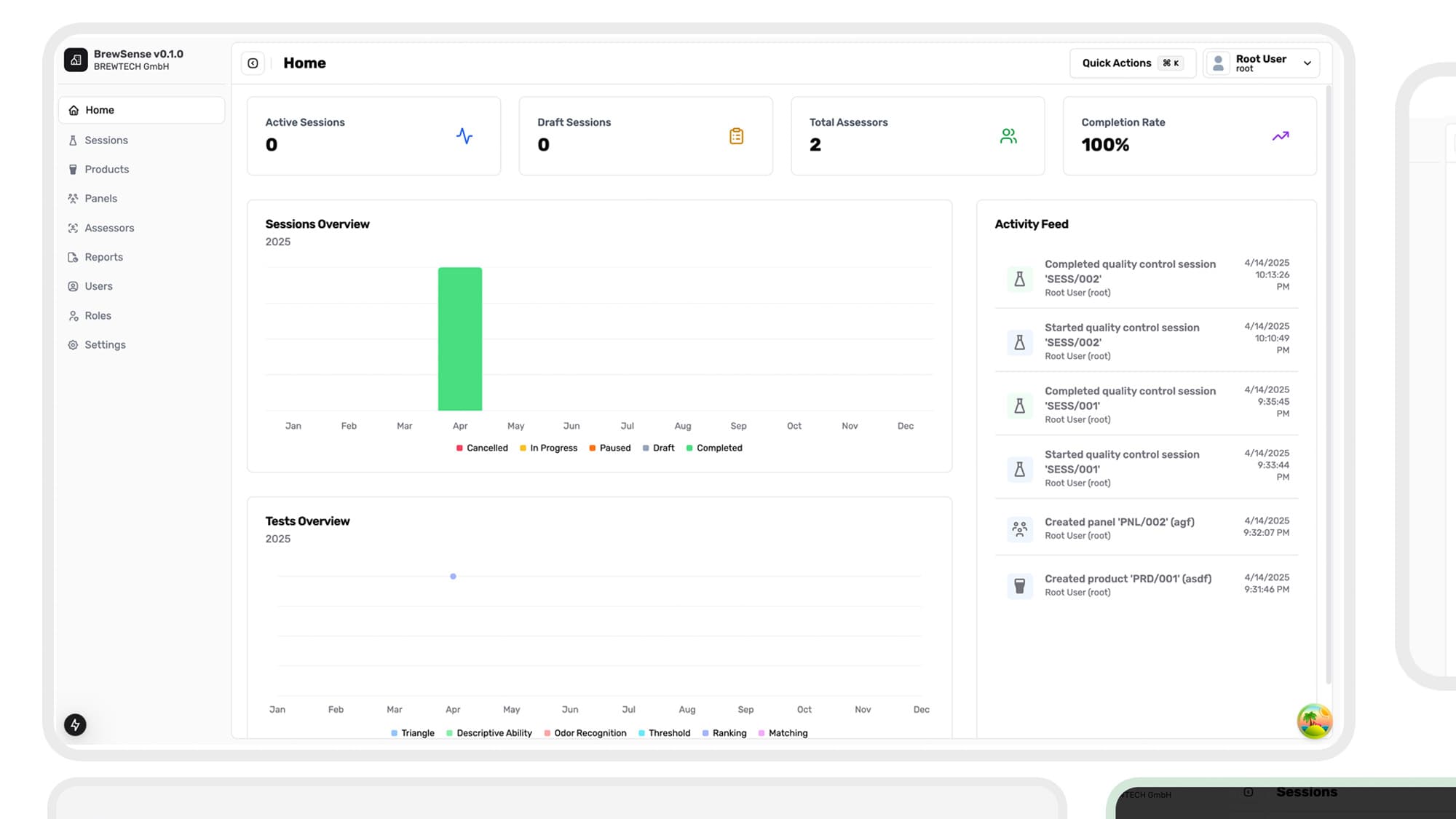Toggle Cancelled legend in Sessions Overview
1456x819 pixels.
point(482,448)
